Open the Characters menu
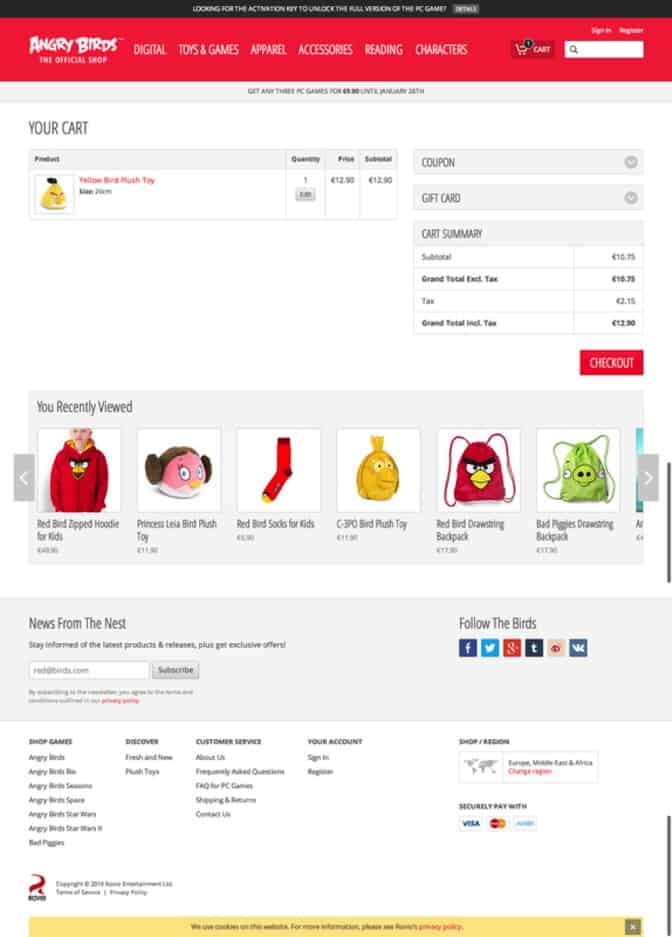The image size is (672, 937). (x=441, y=50)
